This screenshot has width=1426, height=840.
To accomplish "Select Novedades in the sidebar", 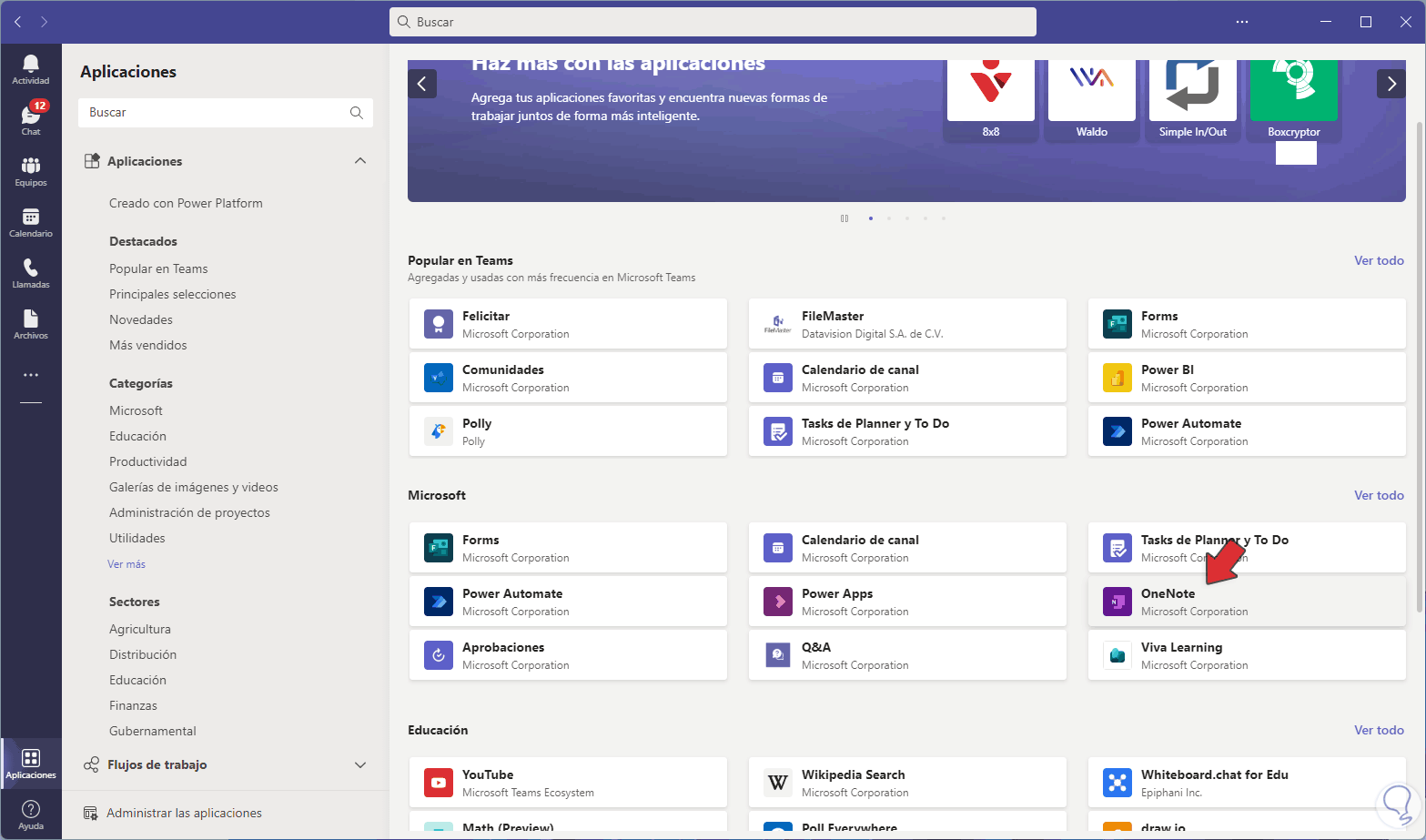I will click(141, 319).
